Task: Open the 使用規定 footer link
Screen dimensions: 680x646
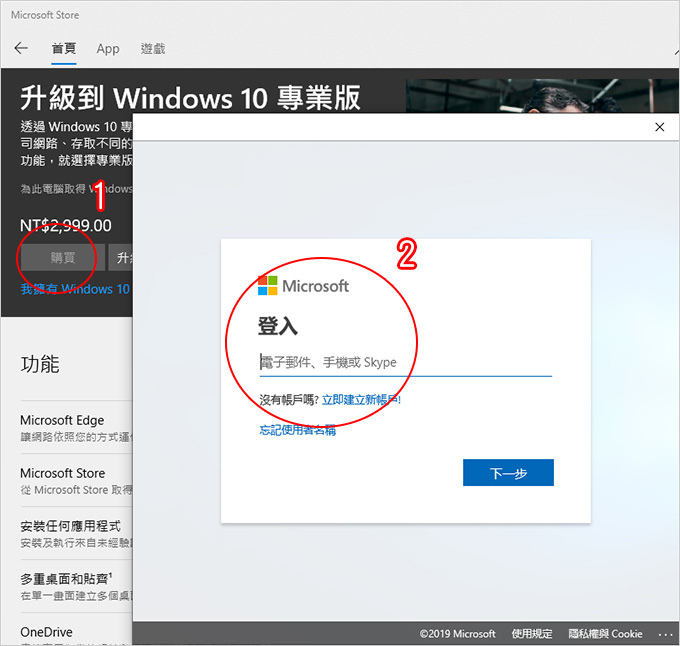Action: pos(532,634)
